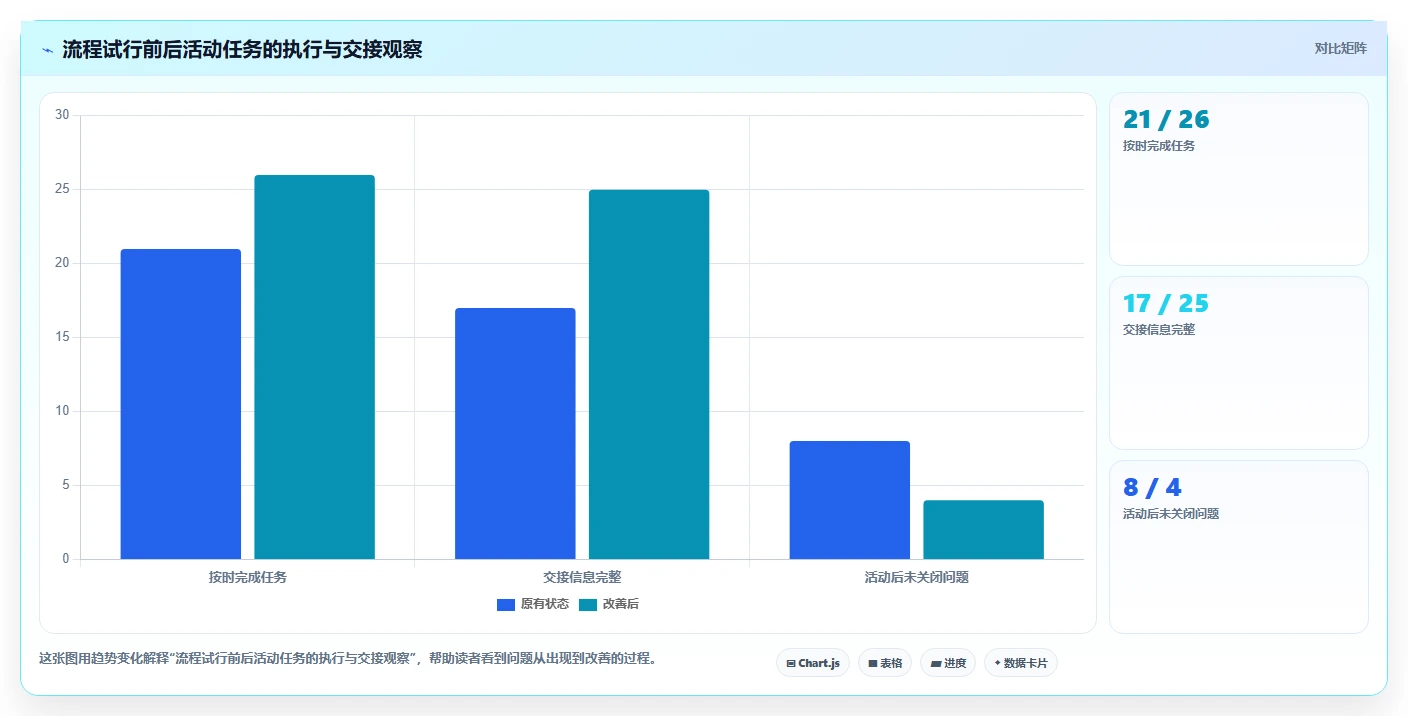Click the 原有状态 bar for 交接信息完整
This screenshot has height=716, width=1408.
515,433
